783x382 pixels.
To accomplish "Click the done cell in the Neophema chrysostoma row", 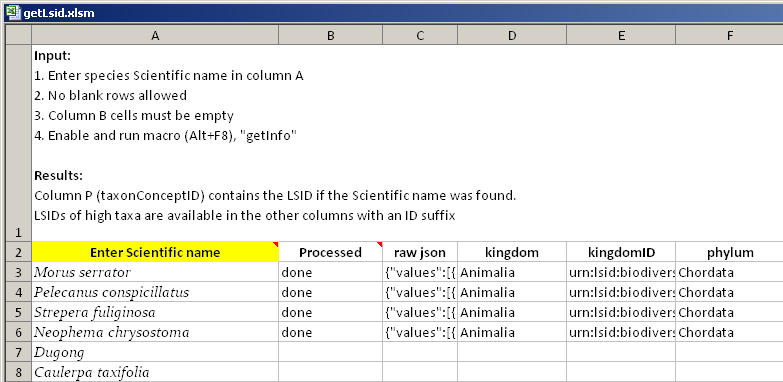I will (x=331, y=332).
